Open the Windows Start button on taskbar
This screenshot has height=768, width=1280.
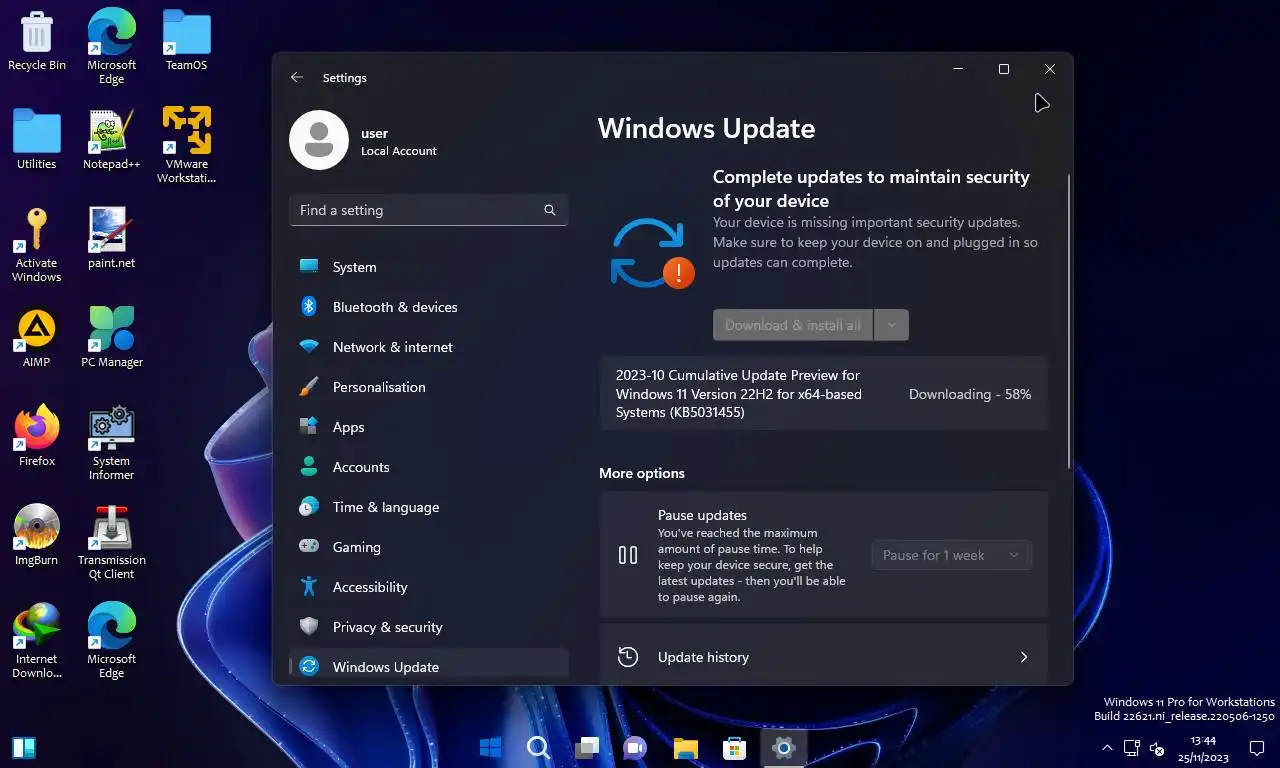(491, 747)
